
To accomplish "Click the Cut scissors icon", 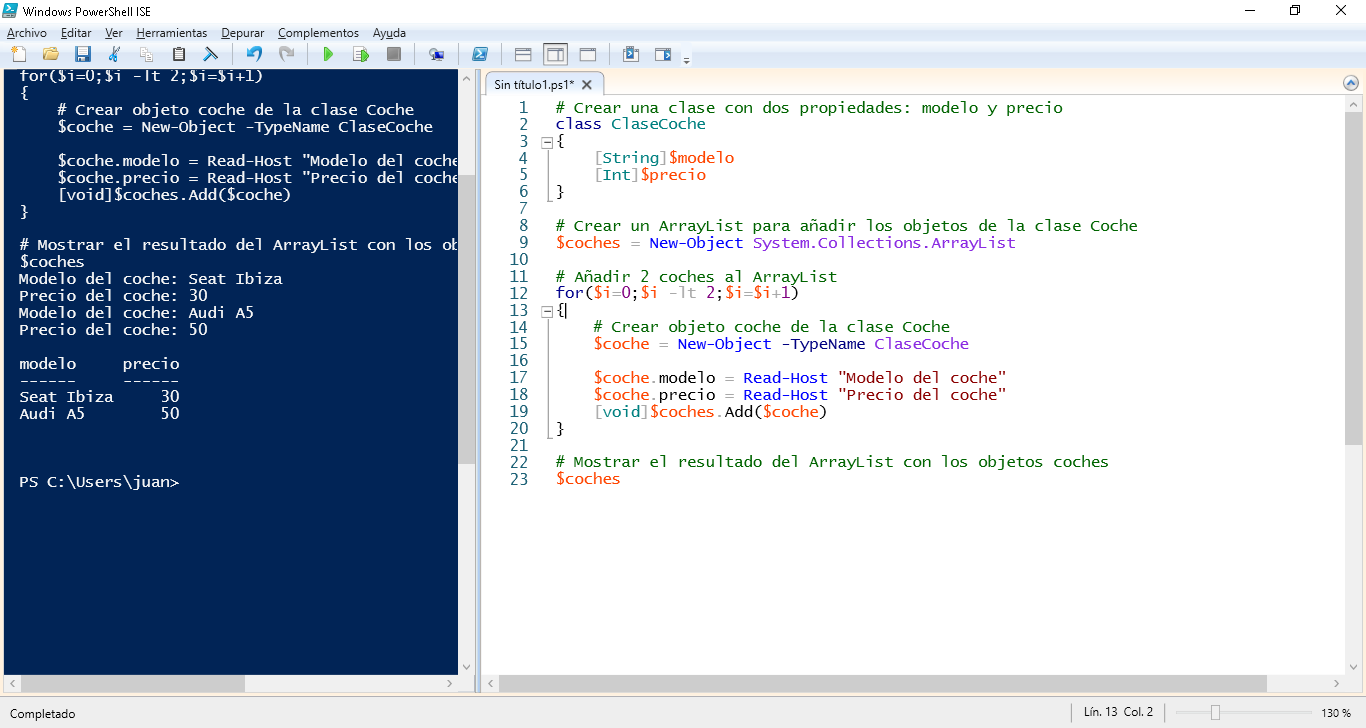I will point(115,54).
